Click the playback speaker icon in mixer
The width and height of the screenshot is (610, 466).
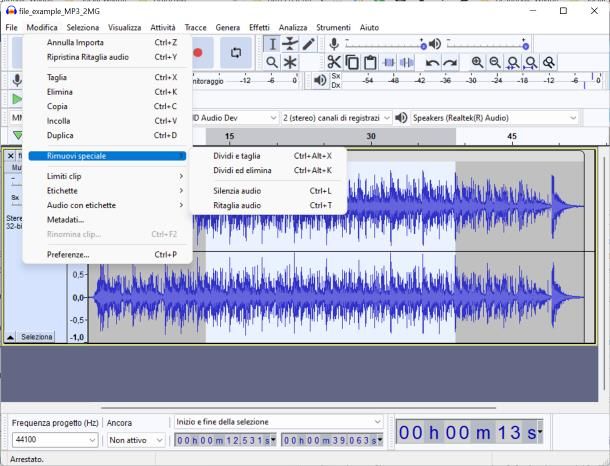(x=435, y=44)
